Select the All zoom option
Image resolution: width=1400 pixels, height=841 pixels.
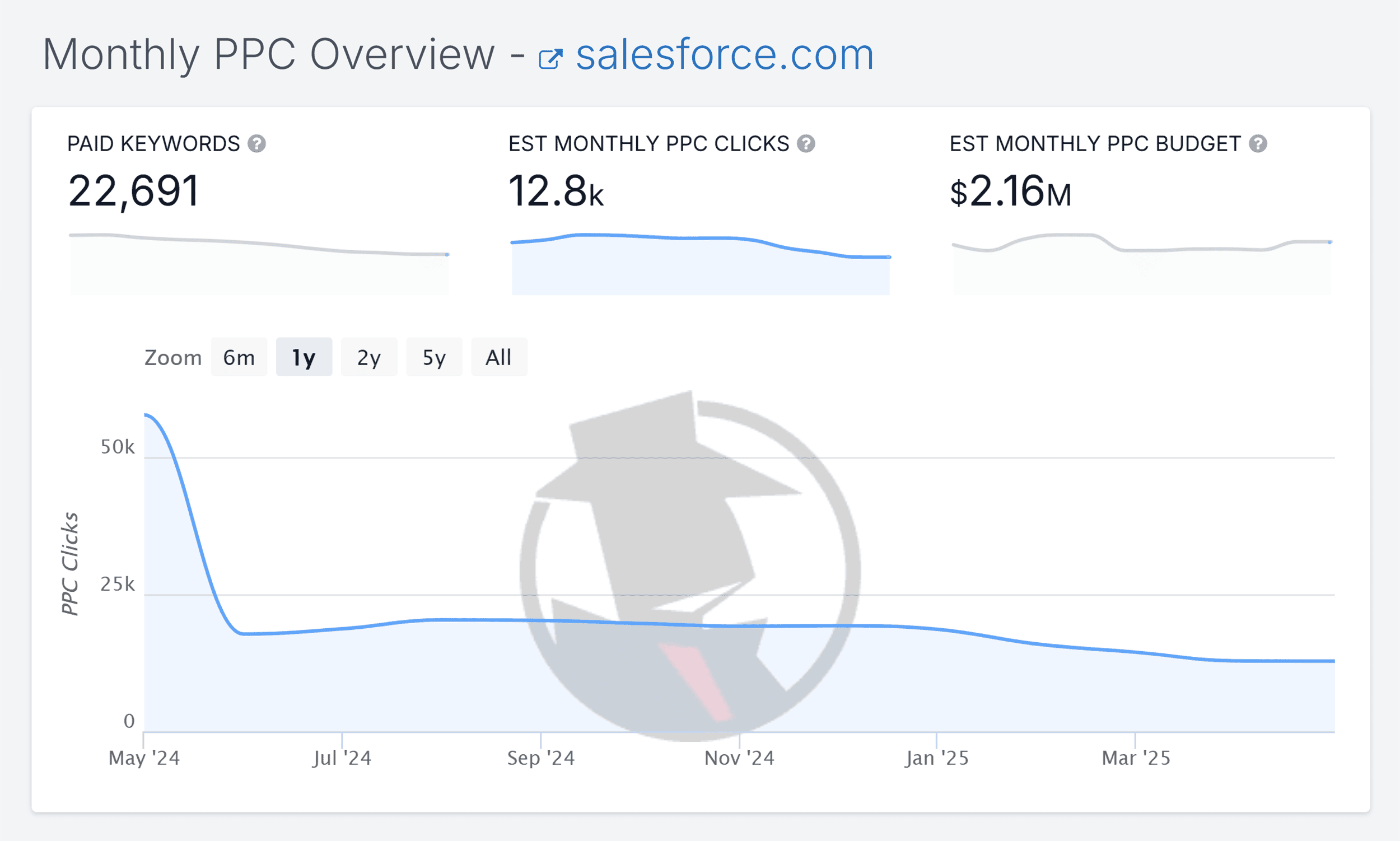click(498, 357)
